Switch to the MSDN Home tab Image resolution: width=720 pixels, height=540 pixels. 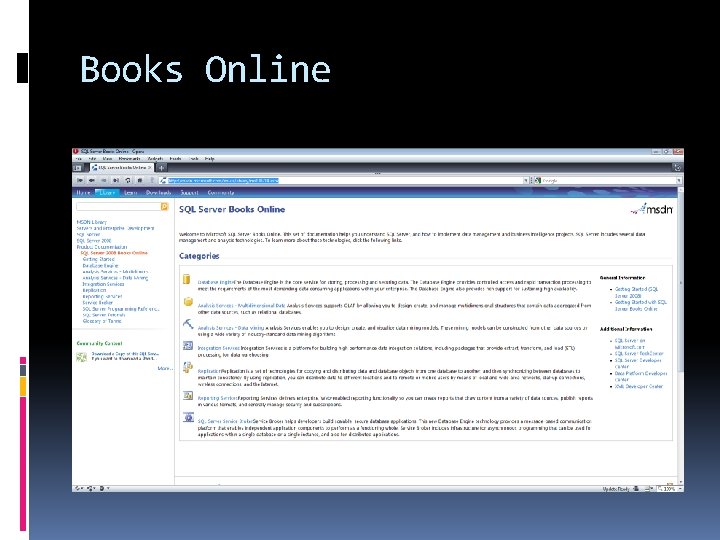point(83,192)
